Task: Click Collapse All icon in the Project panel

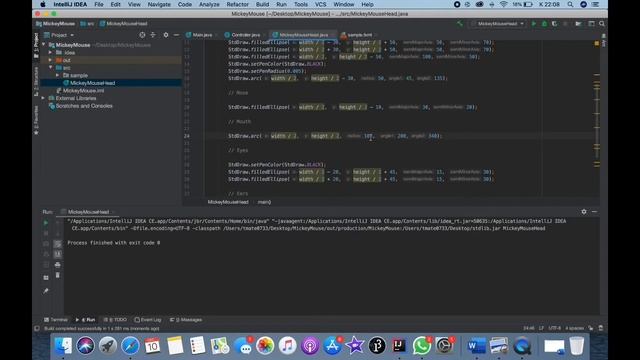Action: pyautogui.click(x=153, y=35)
